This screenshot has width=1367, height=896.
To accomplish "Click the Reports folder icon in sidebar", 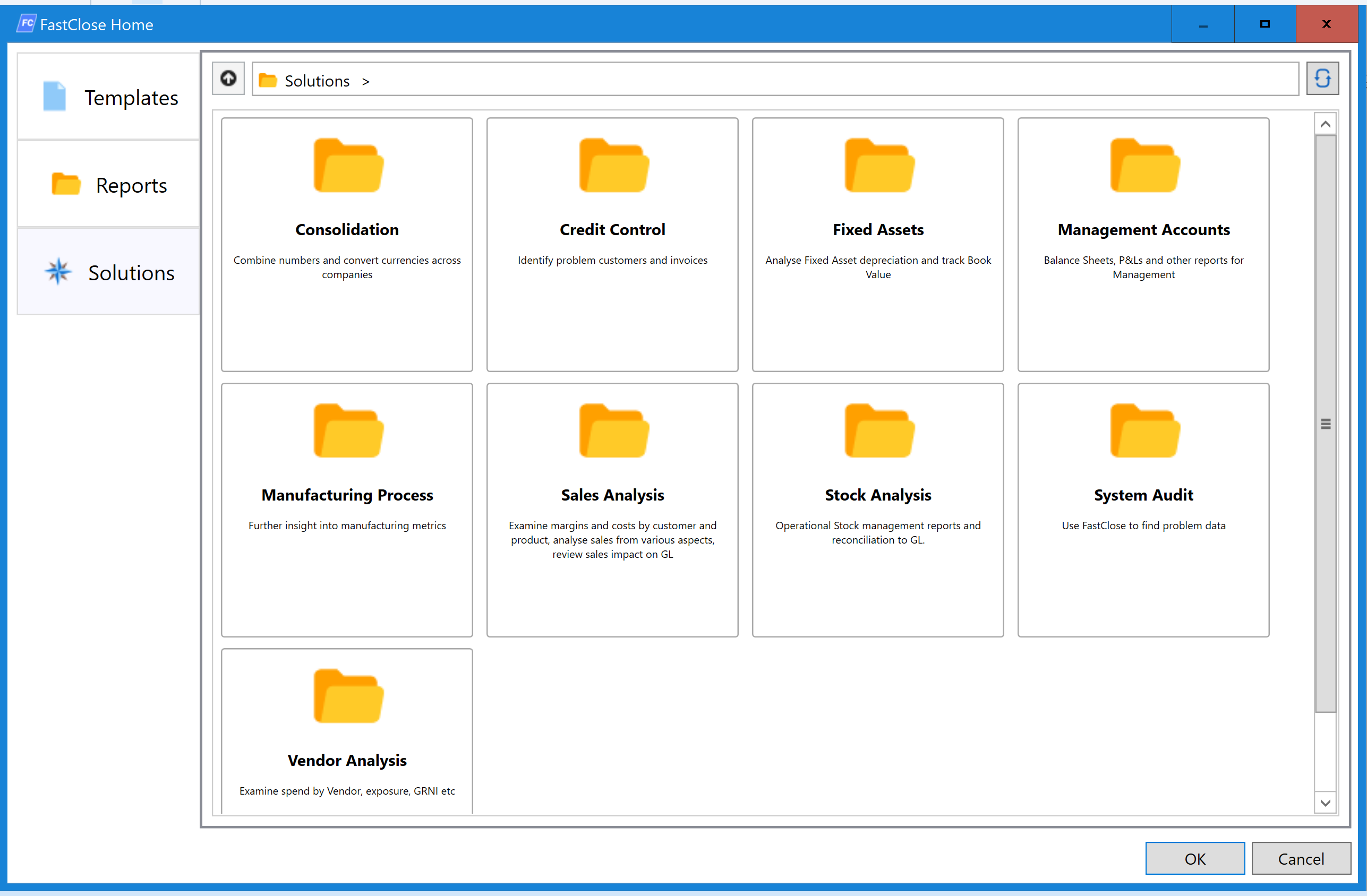I will tap(66, 184).
